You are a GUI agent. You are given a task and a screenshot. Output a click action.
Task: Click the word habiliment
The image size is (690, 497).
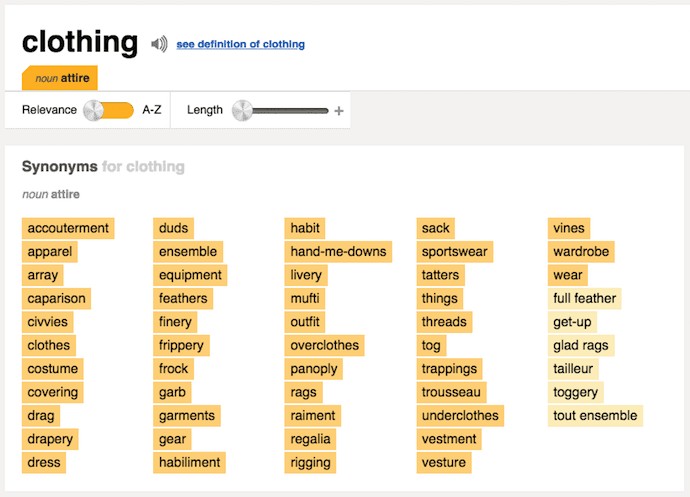pos(189,463)
